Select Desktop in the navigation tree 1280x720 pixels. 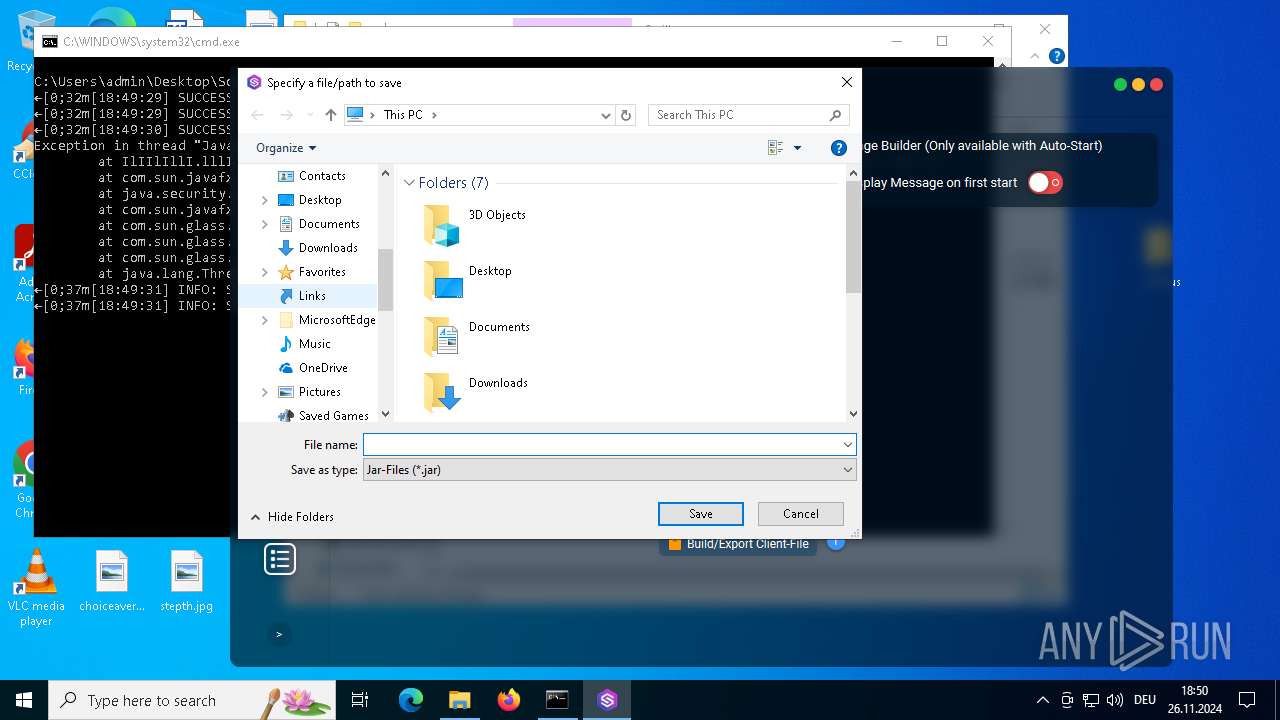[320, 200]
